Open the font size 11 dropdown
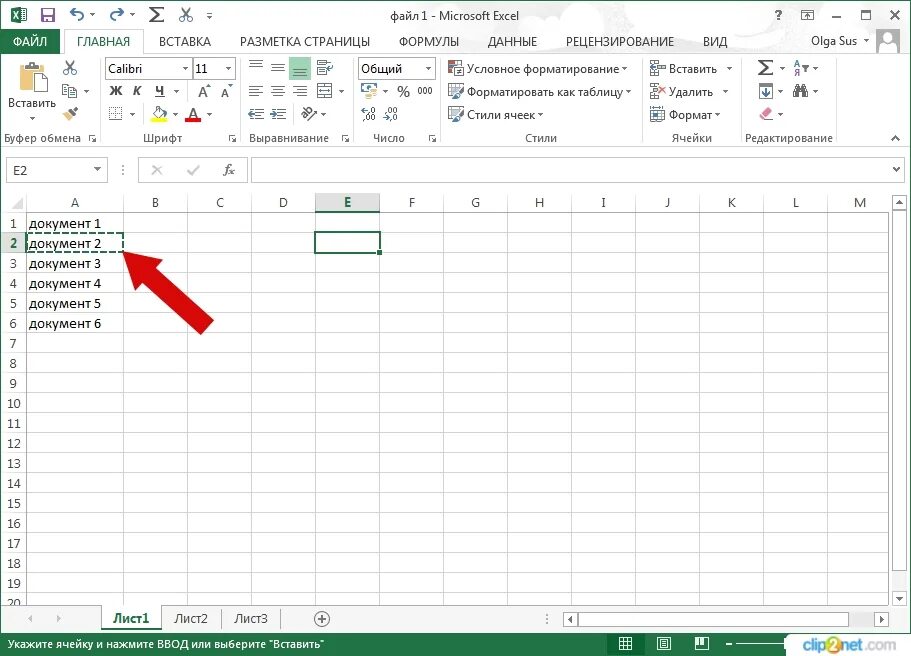This screenshot has width=911, height=656. (x=228, y=69)
